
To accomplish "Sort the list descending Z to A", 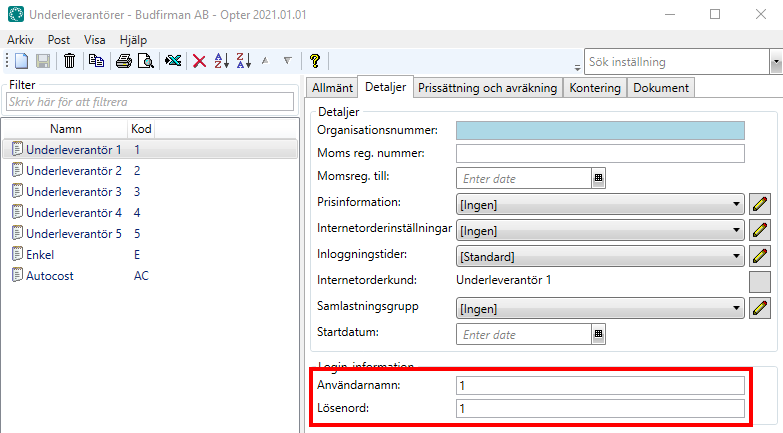I will click(243, 61).
